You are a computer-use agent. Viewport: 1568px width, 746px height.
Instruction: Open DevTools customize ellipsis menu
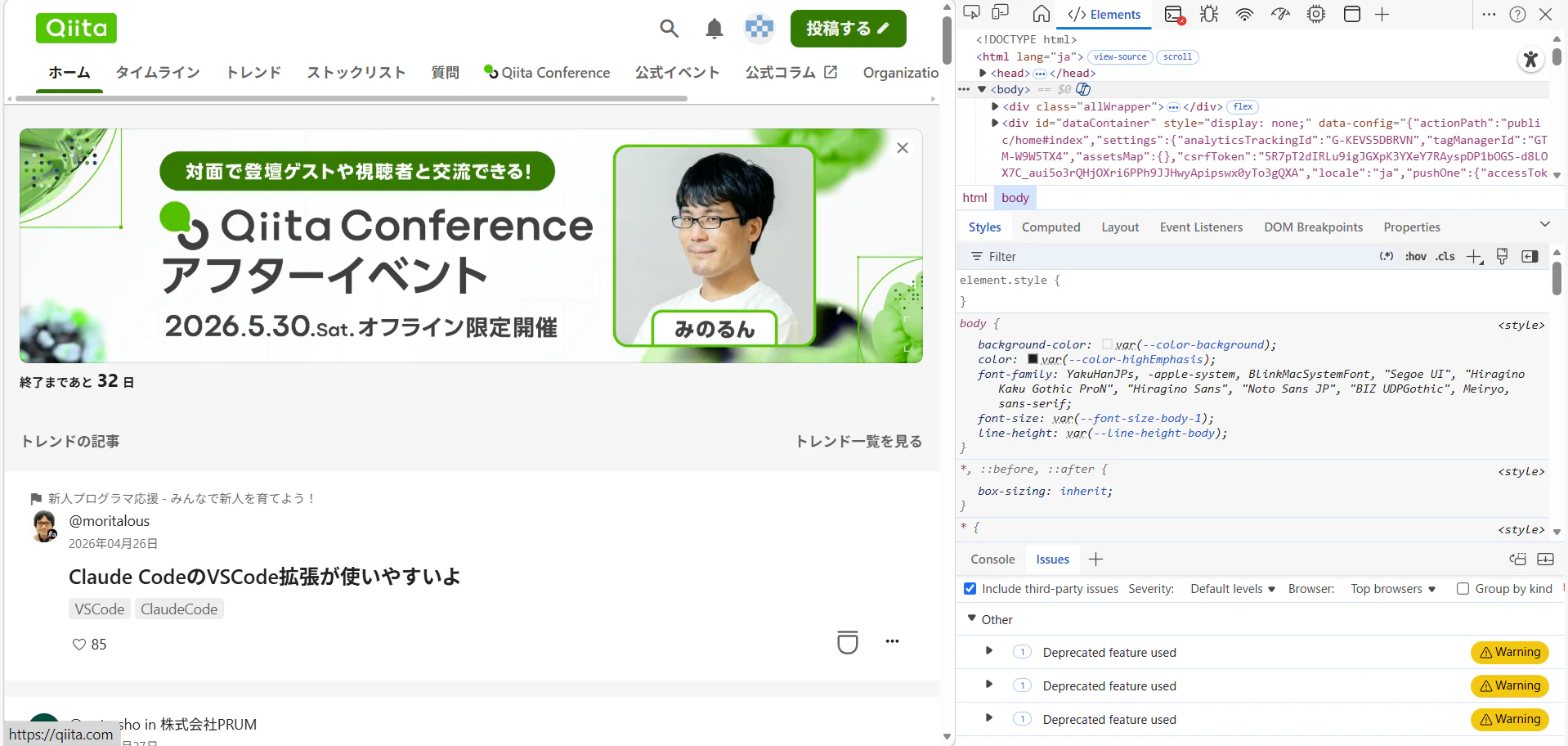point(1489,14)
